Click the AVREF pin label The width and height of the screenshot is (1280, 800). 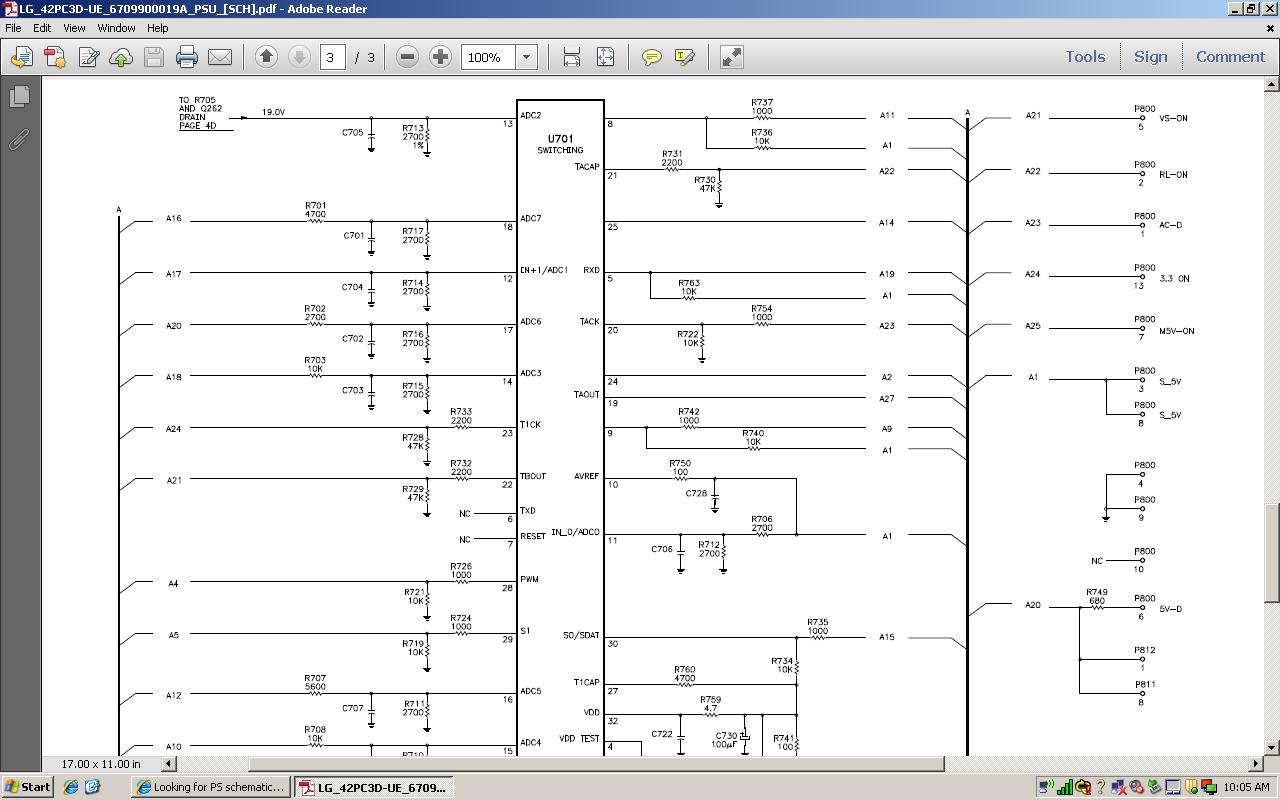(x=587, y=476)
